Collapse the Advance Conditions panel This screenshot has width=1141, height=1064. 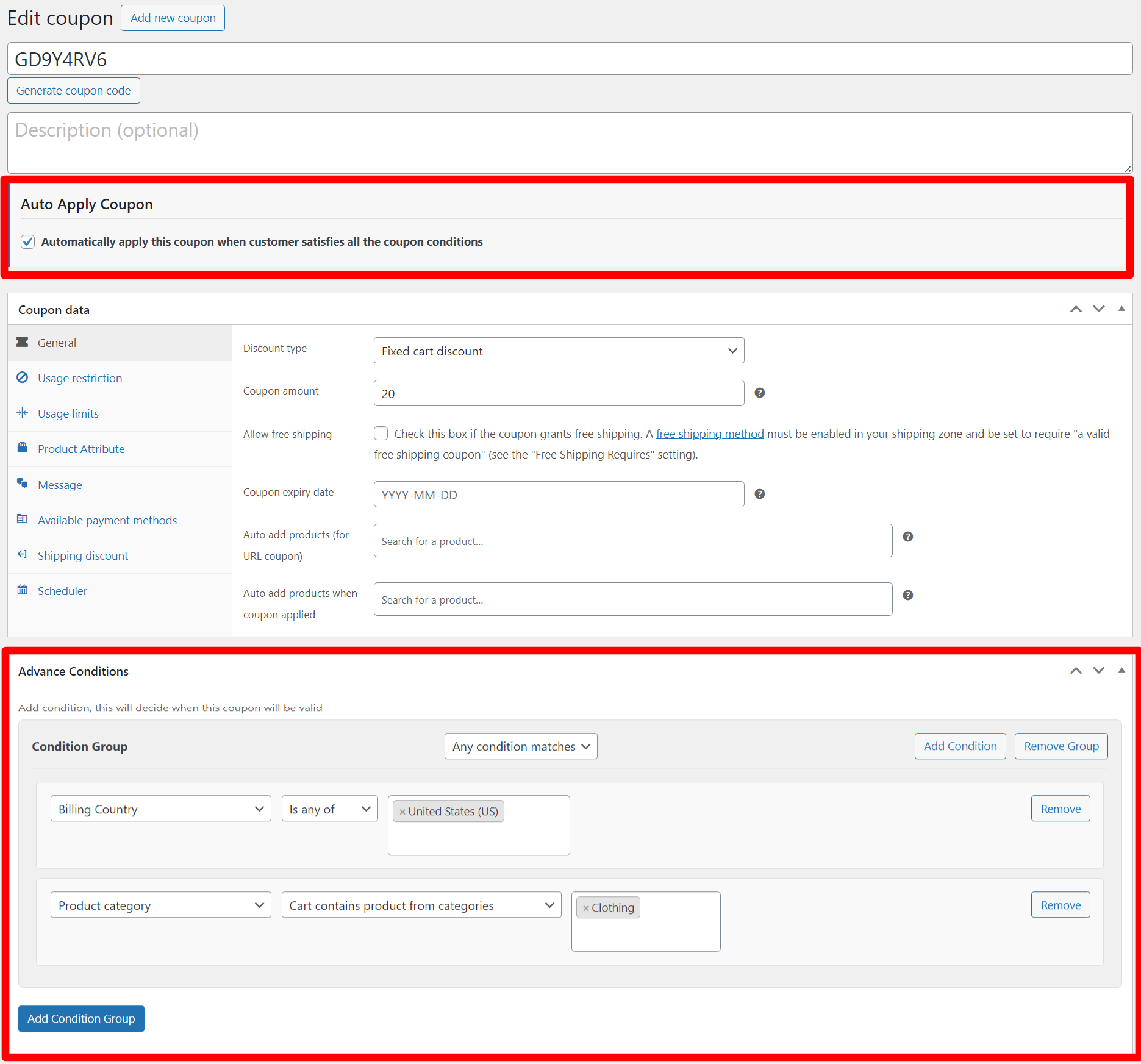pyautogui.click(x=1121, y=671)
